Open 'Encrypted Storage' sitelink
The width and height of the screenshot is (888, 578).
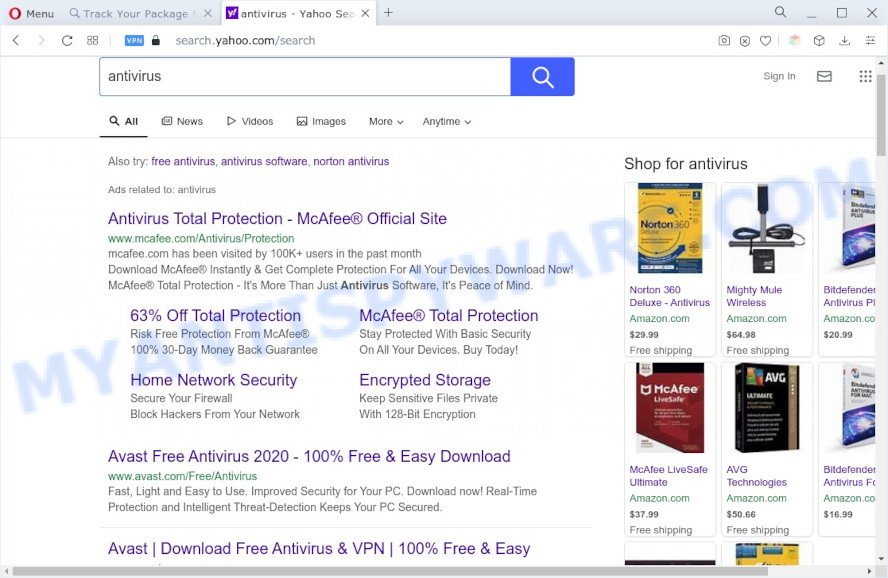pyautogui.click(x=425, y=380)
